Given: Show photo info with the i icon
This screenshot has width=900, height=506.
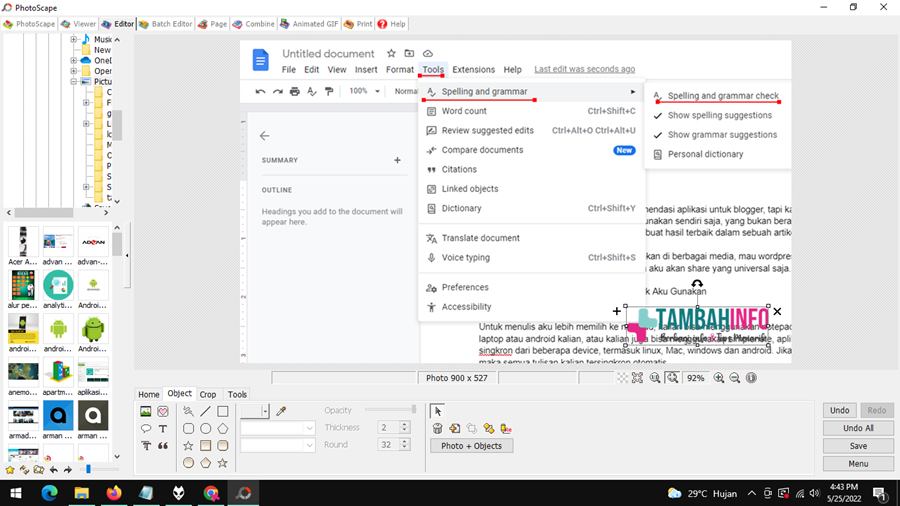Looking at the screenshot, I should click(751, 377).
